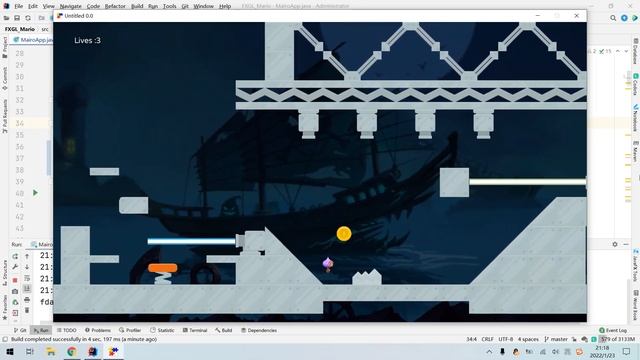The image size is (640, 360).
Task: Click the Search Everywhere magnifier icon
Action: click(613, 18)
